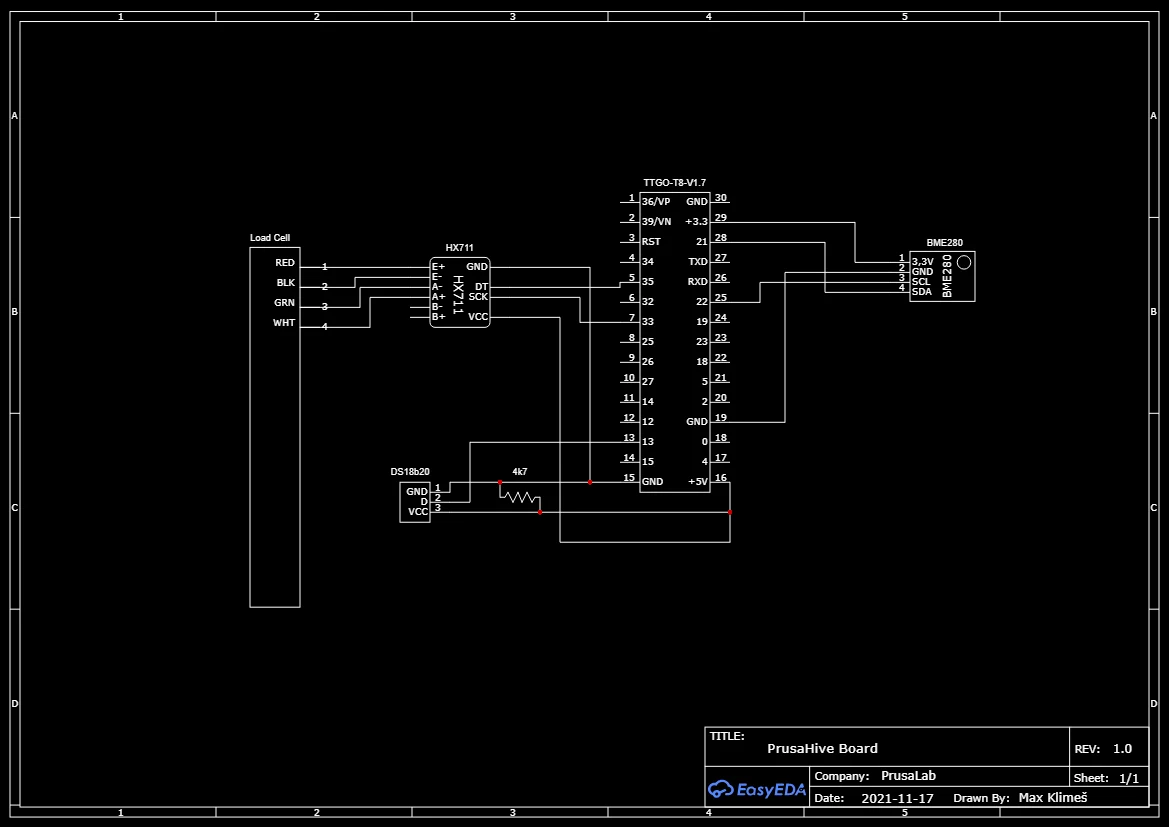This screenshot has width=1169, height=828.
Task: Select the RED wire pin on Load Cell
Action: click(285, 262)
